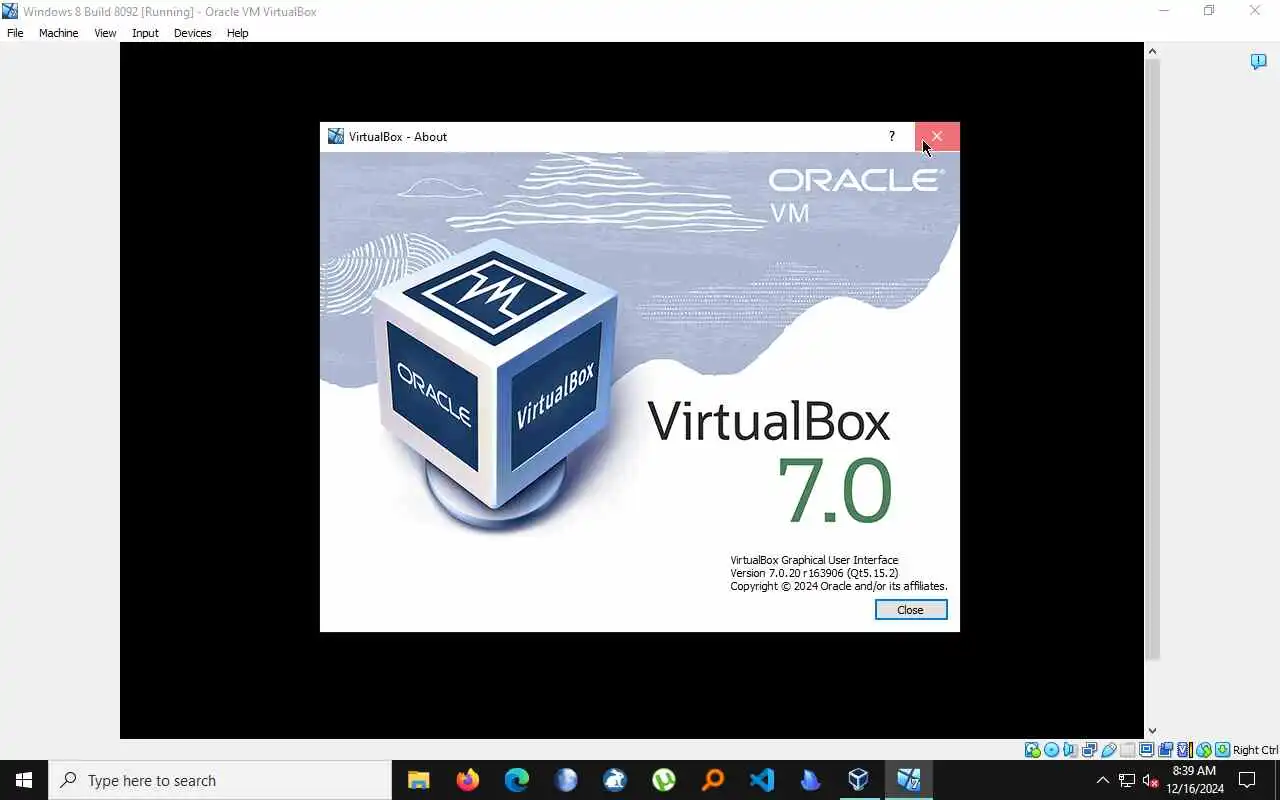Click the display monitor status icon
The image size is (1280, 800).
point(1147,750)
